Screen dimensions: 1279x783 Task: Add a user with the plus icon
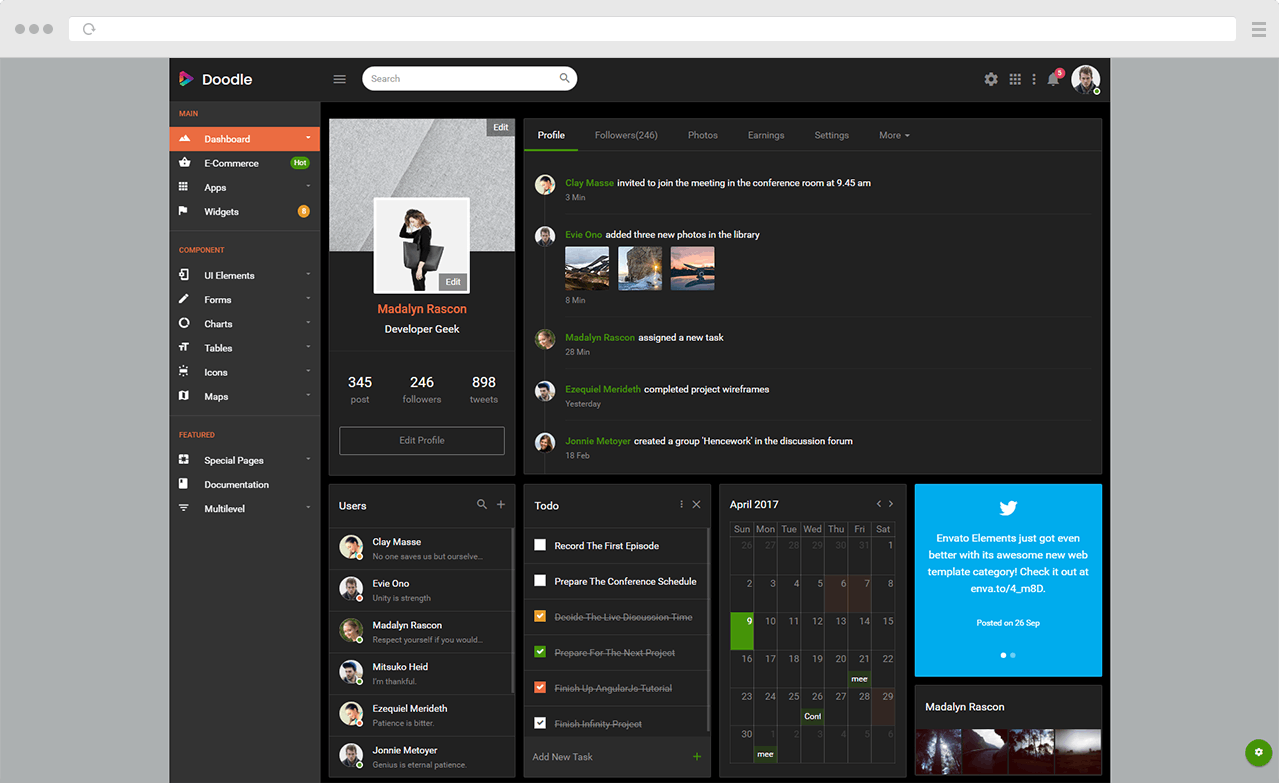pyautogui.click(x=501, y=505)
